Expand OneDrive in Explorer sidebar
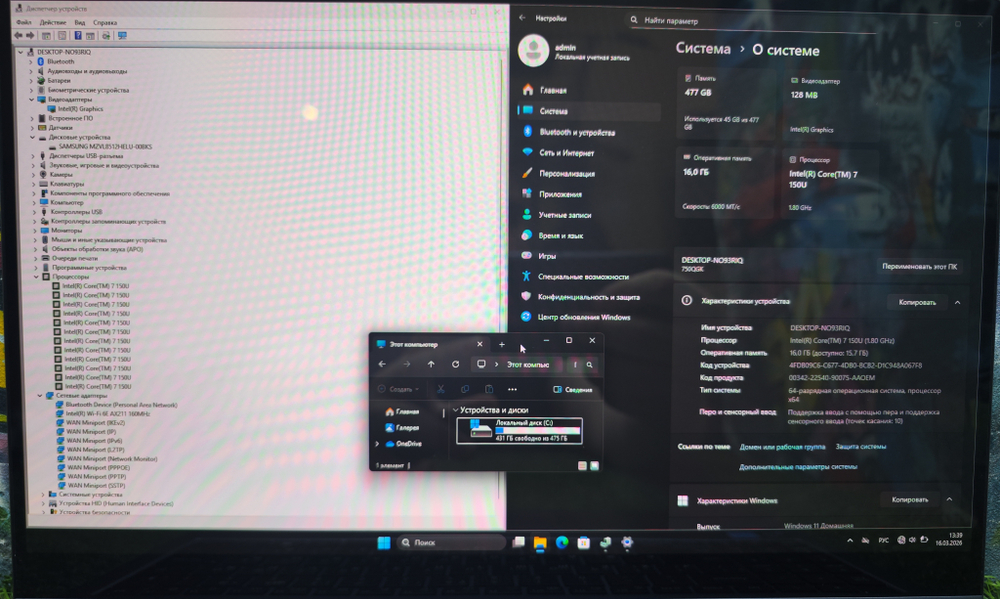Image resolution: width=1000 pixels, height=599 pixels. 377,444
